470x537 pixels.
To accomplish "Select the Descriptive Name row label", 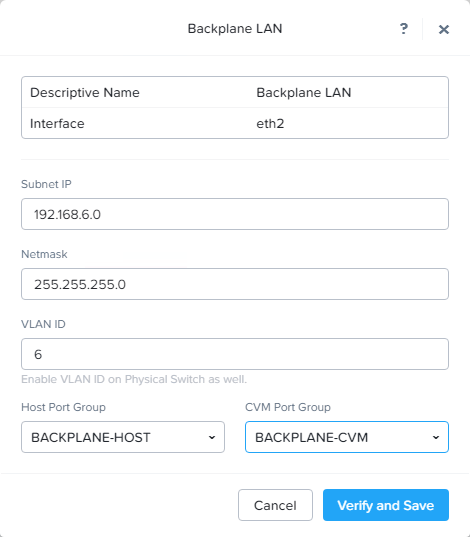I will (x=85, y=92).
